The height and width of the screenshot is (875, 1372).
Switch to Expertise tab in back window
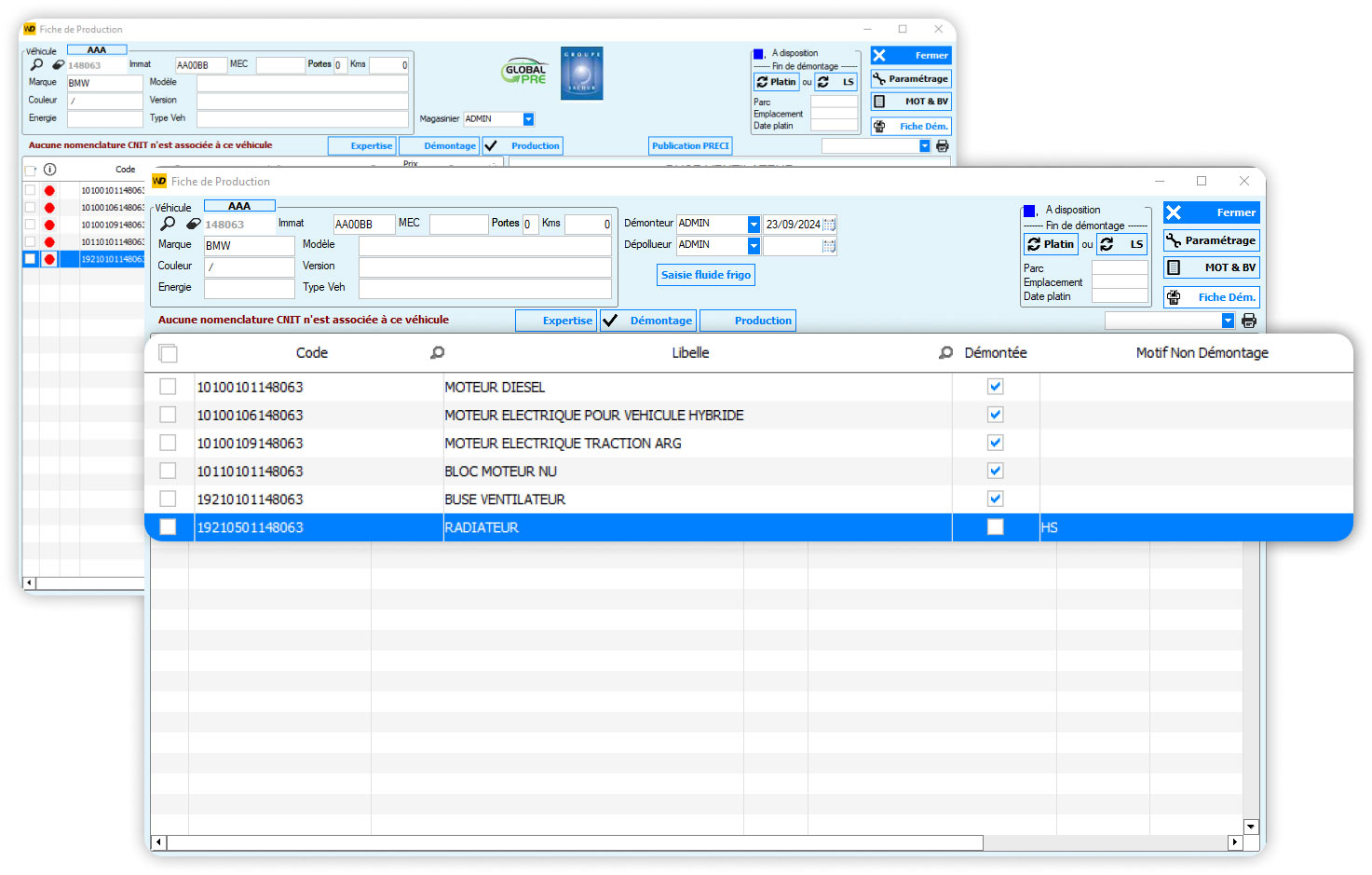[x=361, y=146]
